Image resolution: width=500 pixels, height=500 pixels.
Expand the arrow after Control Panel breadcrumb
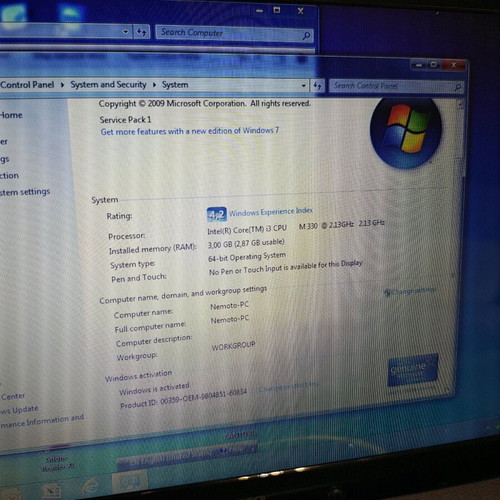pyautogui.click(x=62, y=85)
